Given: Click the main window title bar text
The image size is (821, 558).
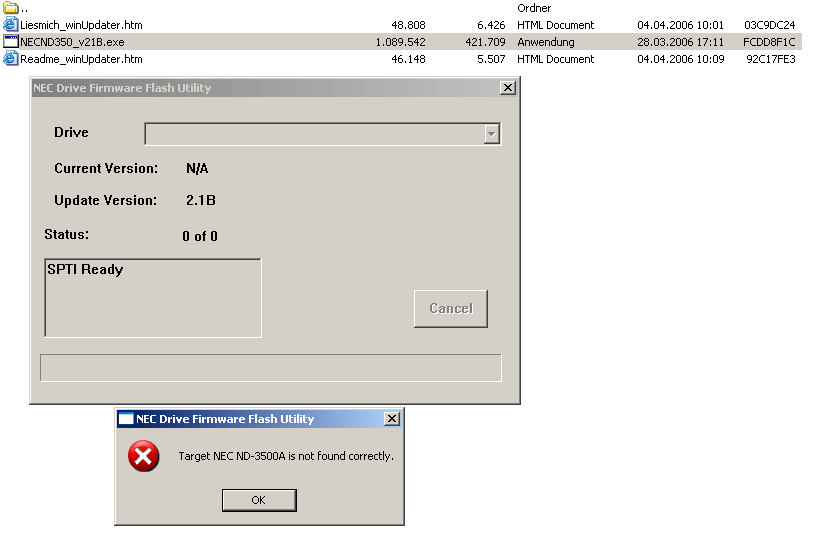Looking at the screenshot, I should [122, 87].
